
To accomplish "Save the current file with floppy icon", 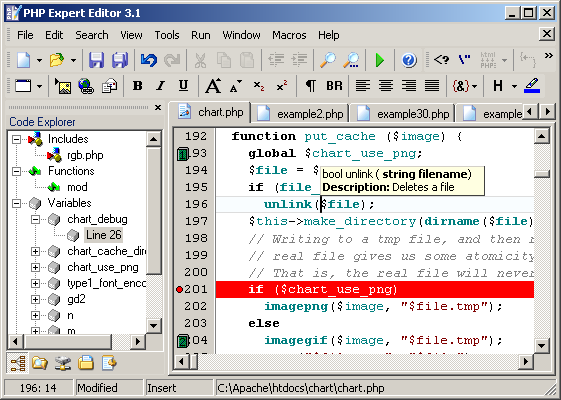I will coord(97,60).
